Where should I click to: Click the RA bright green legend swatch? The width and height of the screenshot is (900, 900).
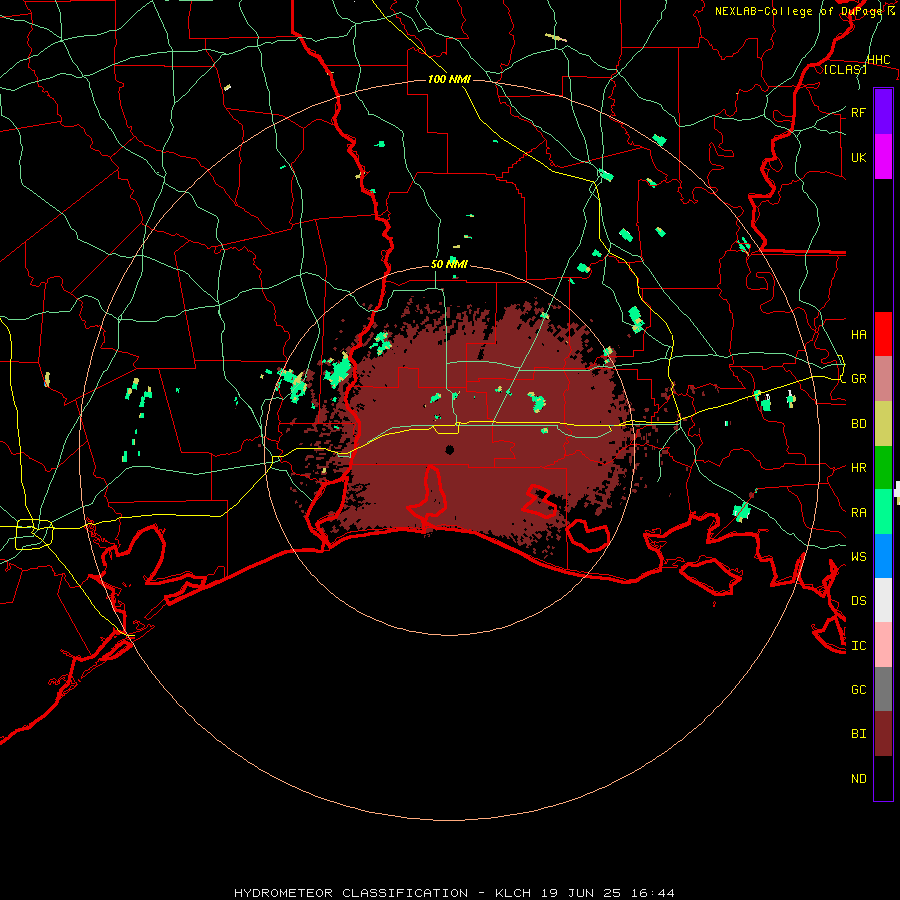[883, 512]
